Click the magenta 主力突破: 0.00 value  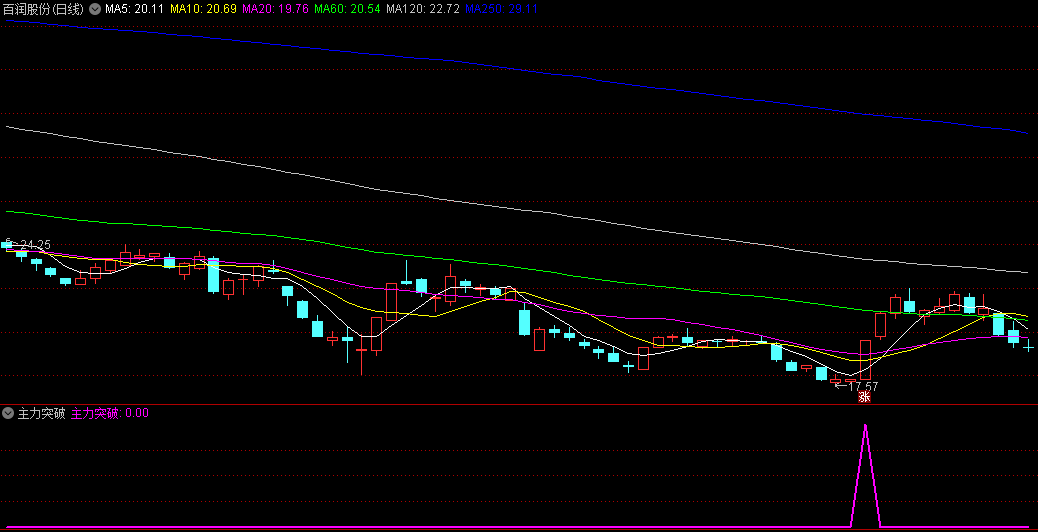109,414
